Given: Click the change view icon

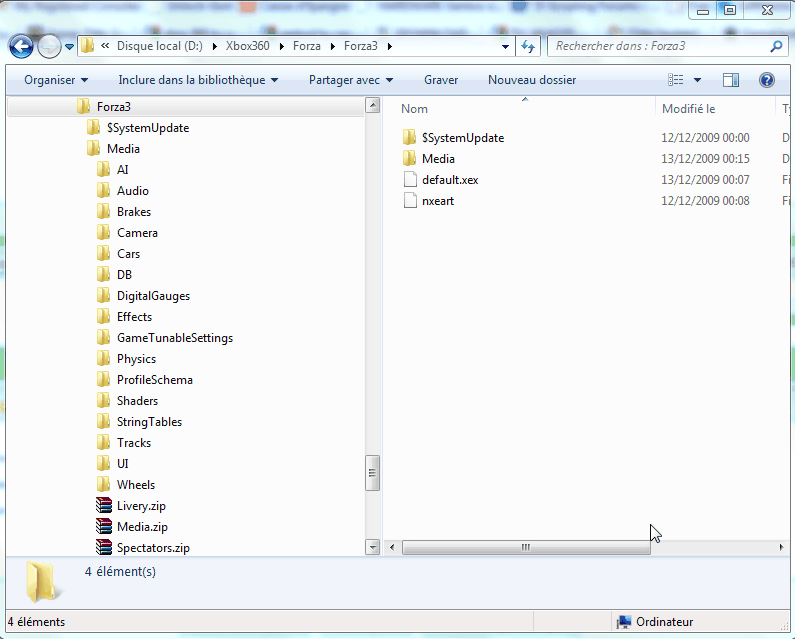Looking at the screenshot, I should (x=675, y=80).
